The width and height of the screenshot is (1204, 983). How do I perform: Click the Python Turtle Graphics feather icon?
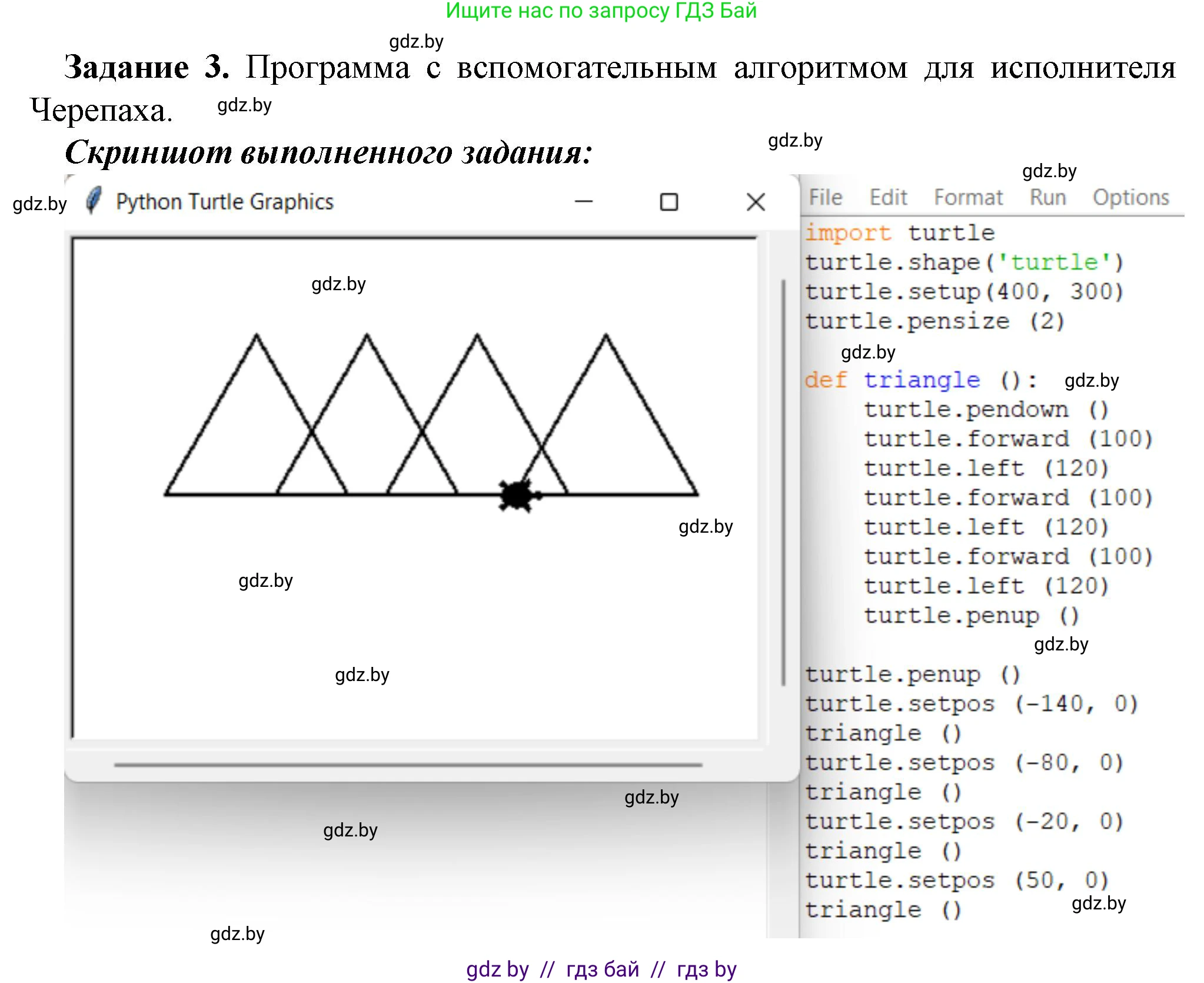click(x=94, y=201)
